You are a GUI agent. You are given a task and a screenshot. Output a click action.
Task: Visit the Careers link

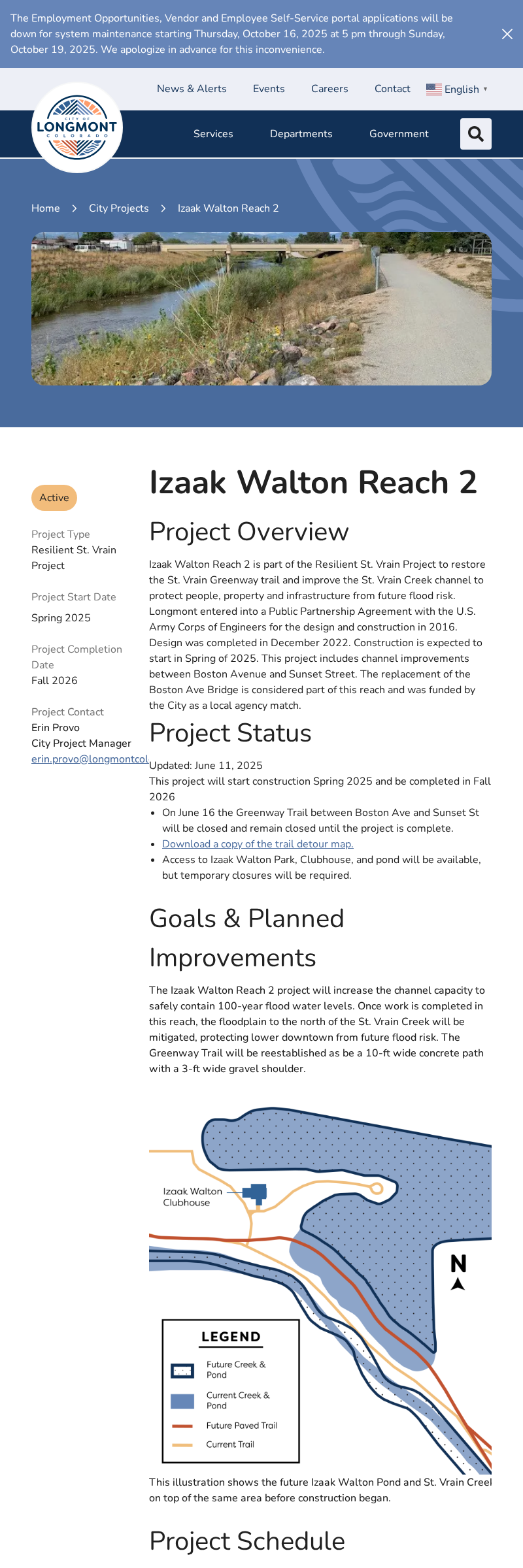coord(329,89)
